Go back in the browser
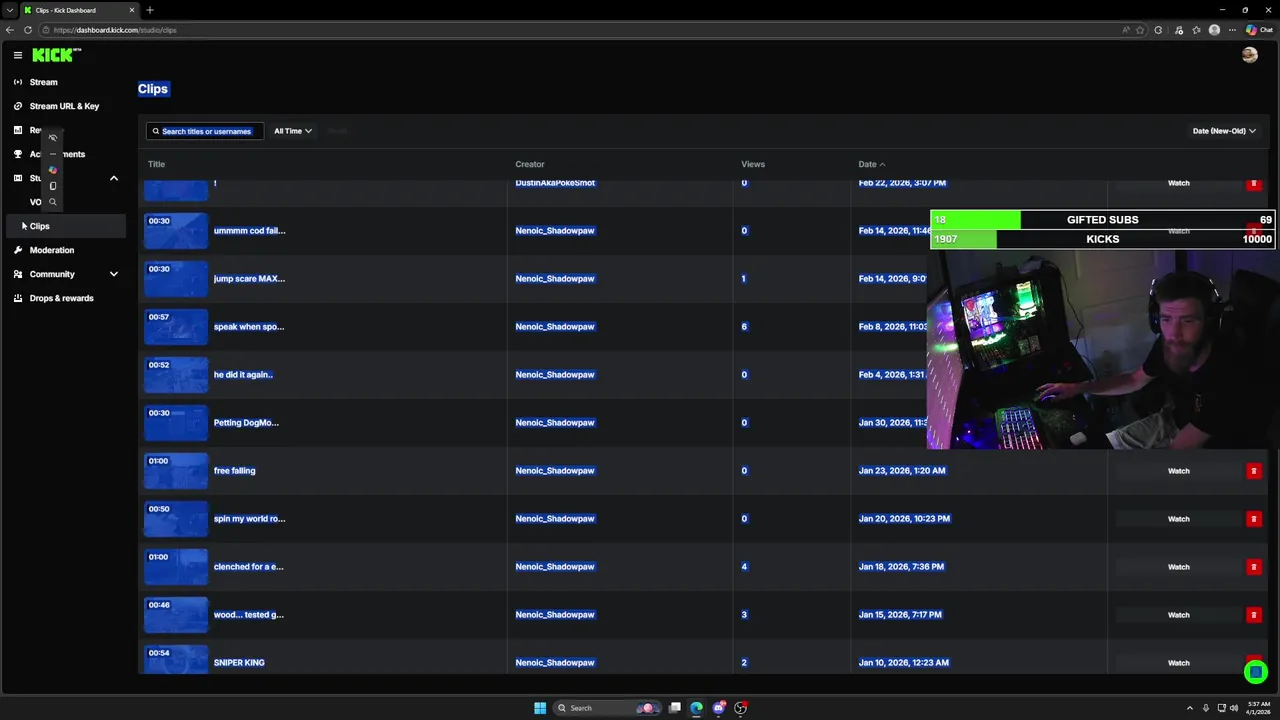1280x720 pixels. pyautogui.click(x=10, y=30)
